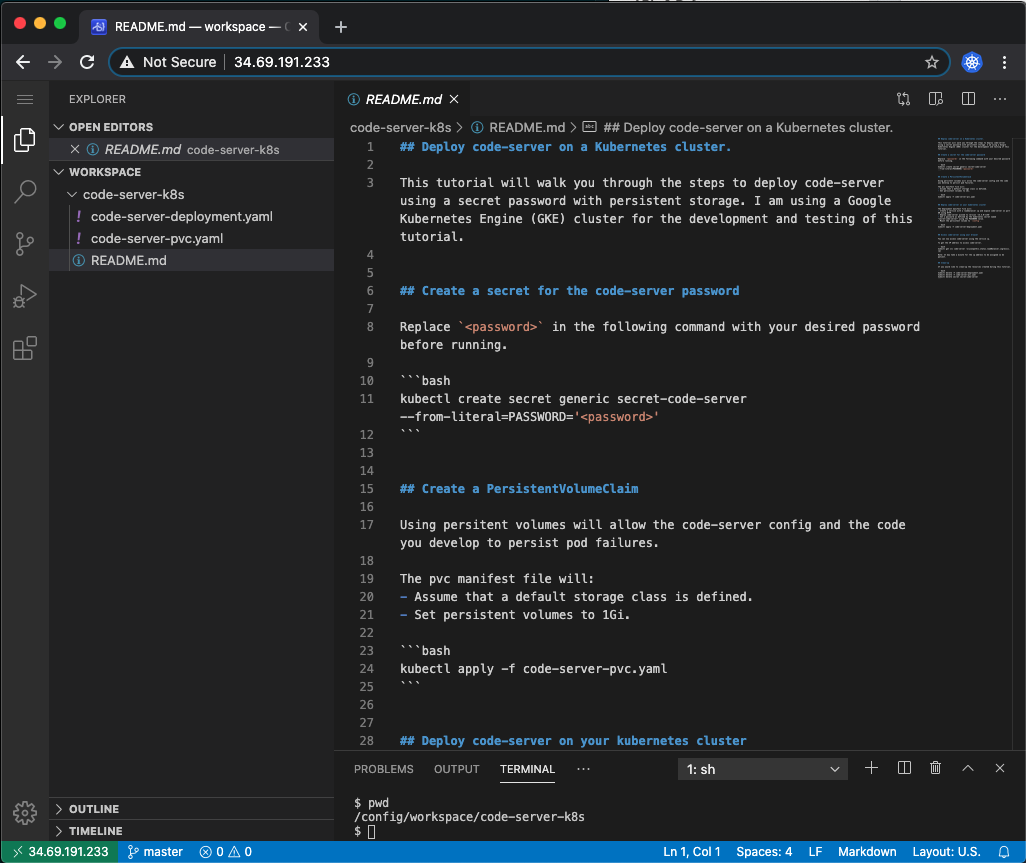1026x863 pixels.
Task: Click code-server-k8s breadcrumb segment
Action: [400, 128]
